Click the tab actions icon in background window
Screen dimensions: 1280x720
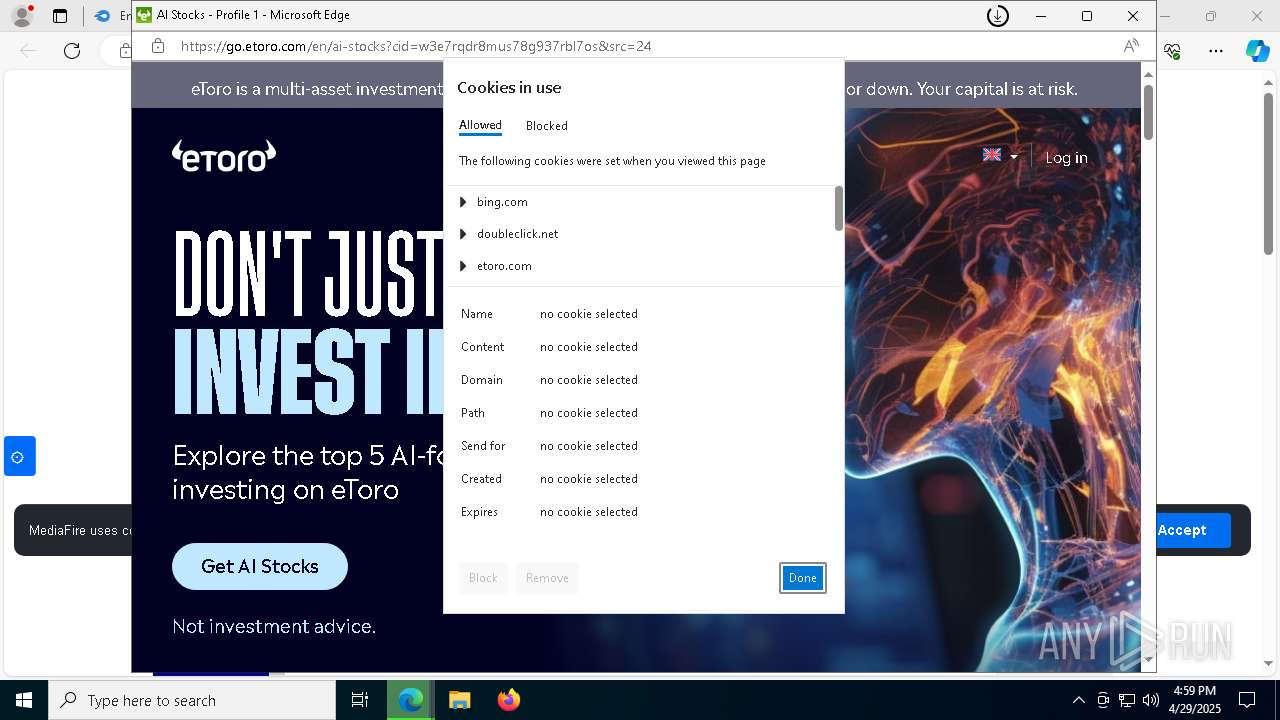60,16
